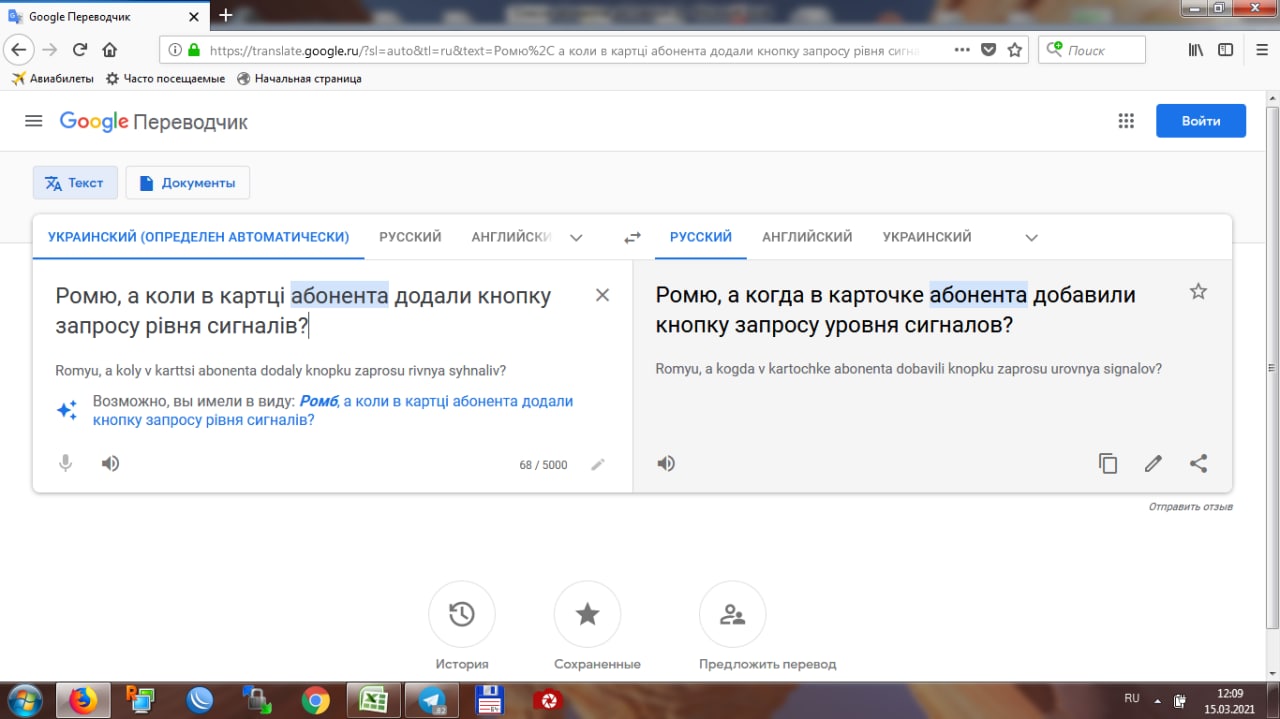Listen to the Russian translation
This screenshot has height=719, width=1280.
666,463
